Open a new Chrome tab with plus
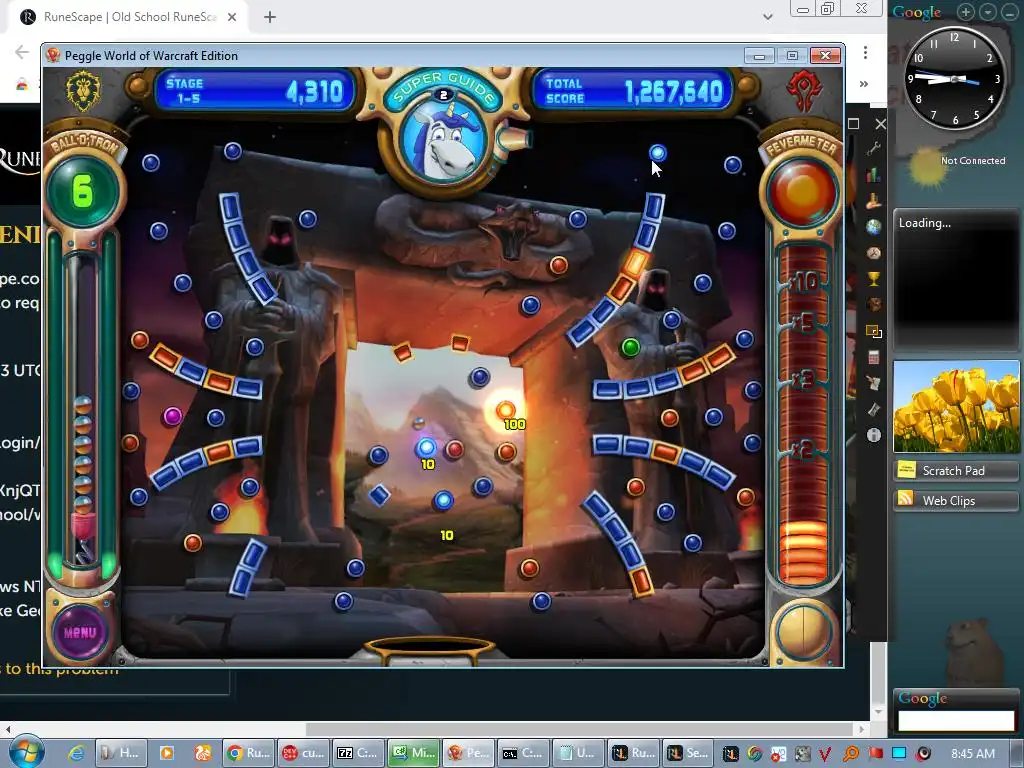This screenshot has height=768, width=1024. tap(270, 17)
